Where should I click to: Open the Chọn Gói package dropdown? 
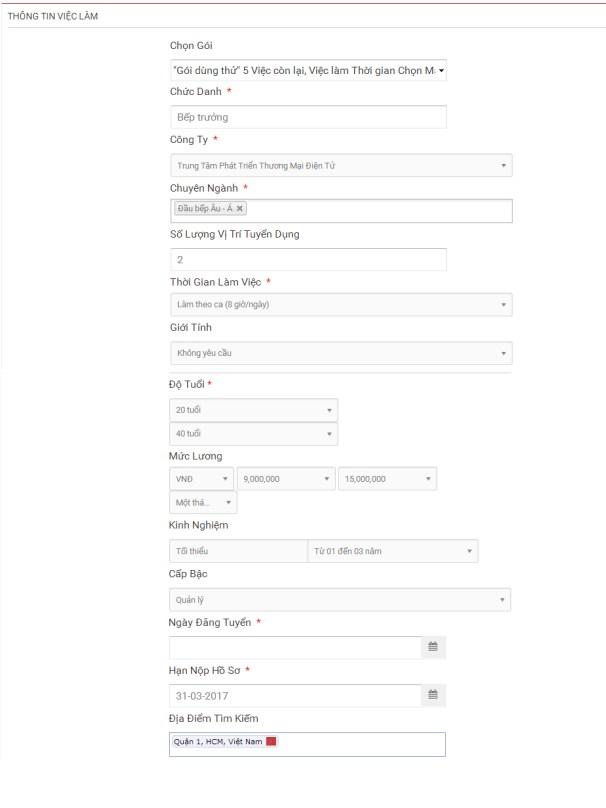point(308,70)
